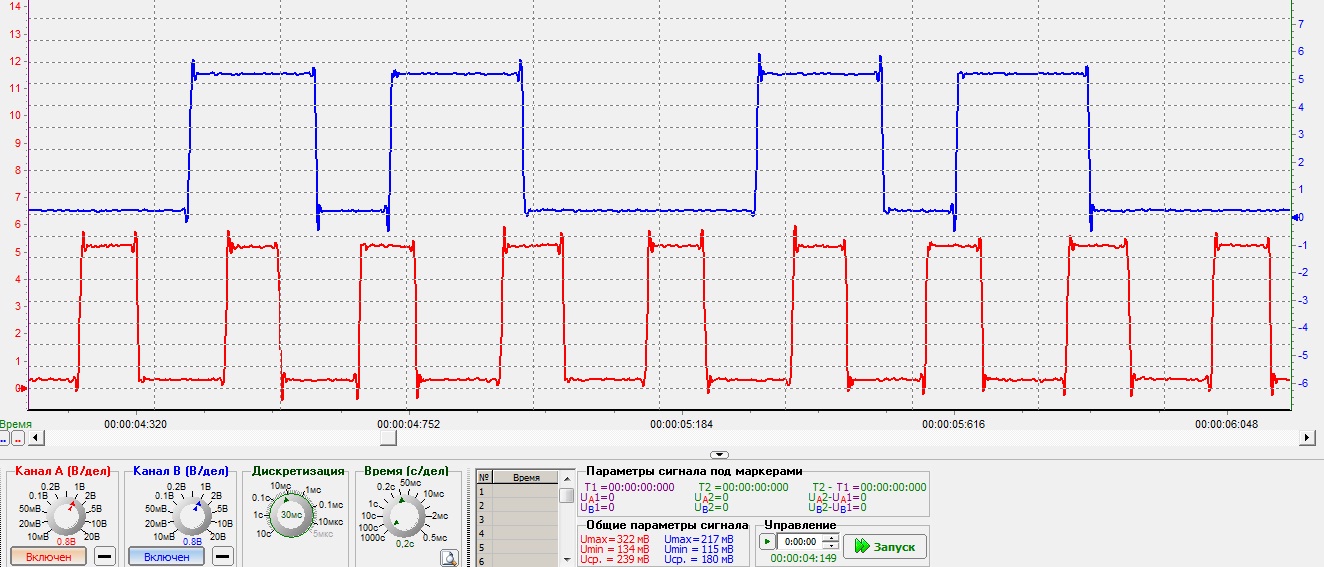Click the red dotted marker icon by the scrollbar
The image size is (1324, 567).
coord(17,438)
